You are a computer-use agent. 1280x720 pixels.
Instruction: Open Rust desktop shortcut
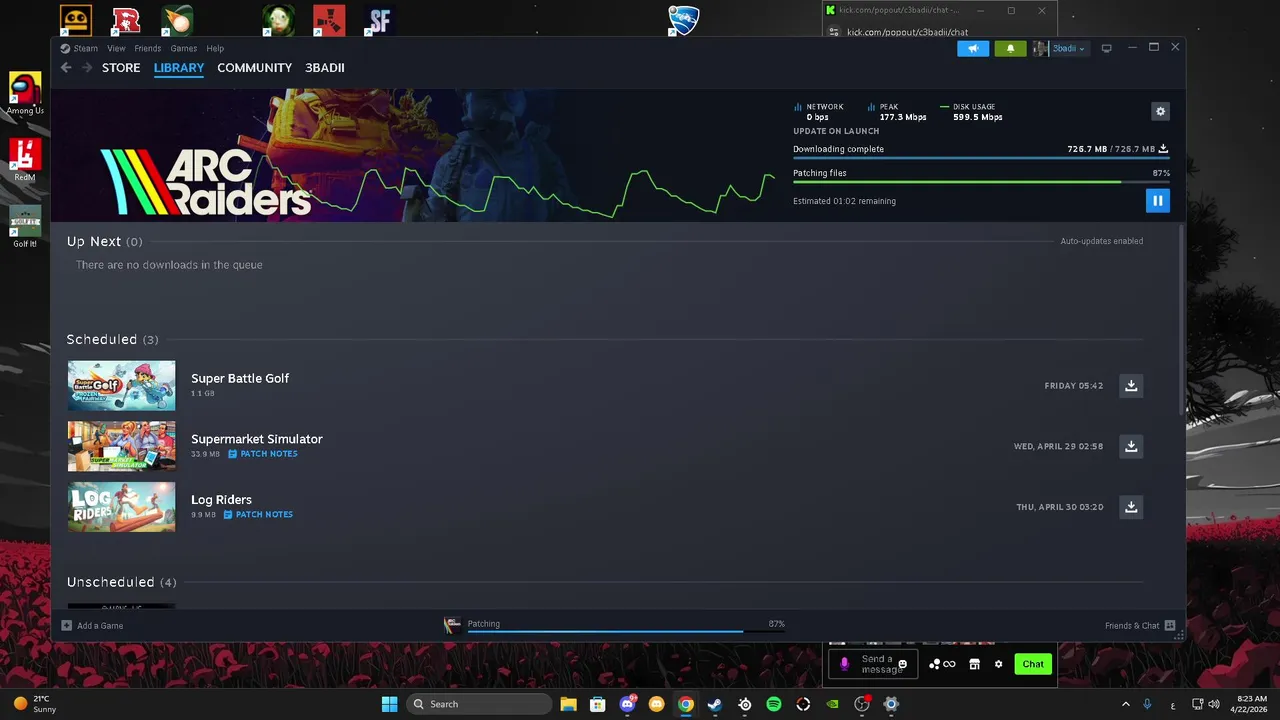pyautogui.click(x=329, y=20)
